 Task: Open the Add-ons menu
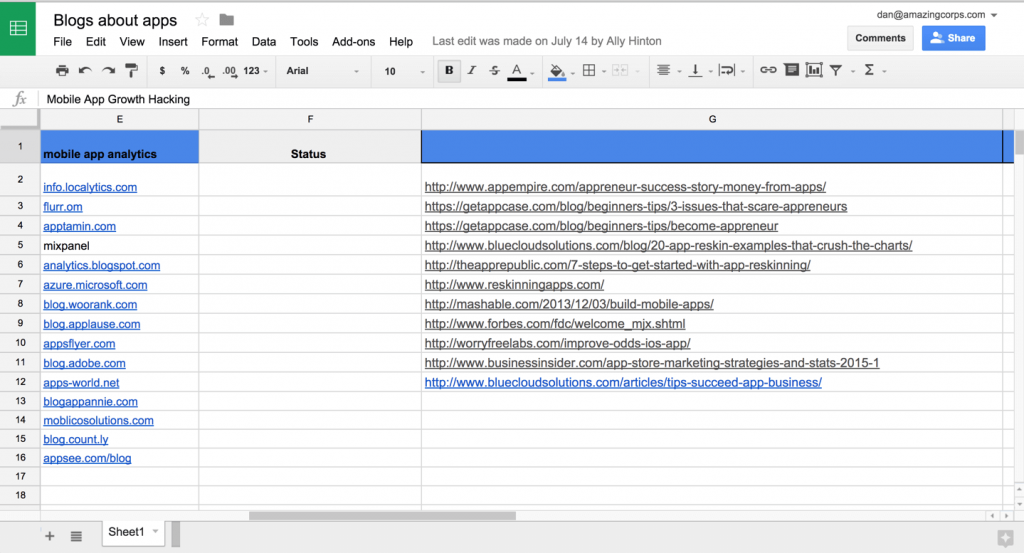click(x=353, y=42)
